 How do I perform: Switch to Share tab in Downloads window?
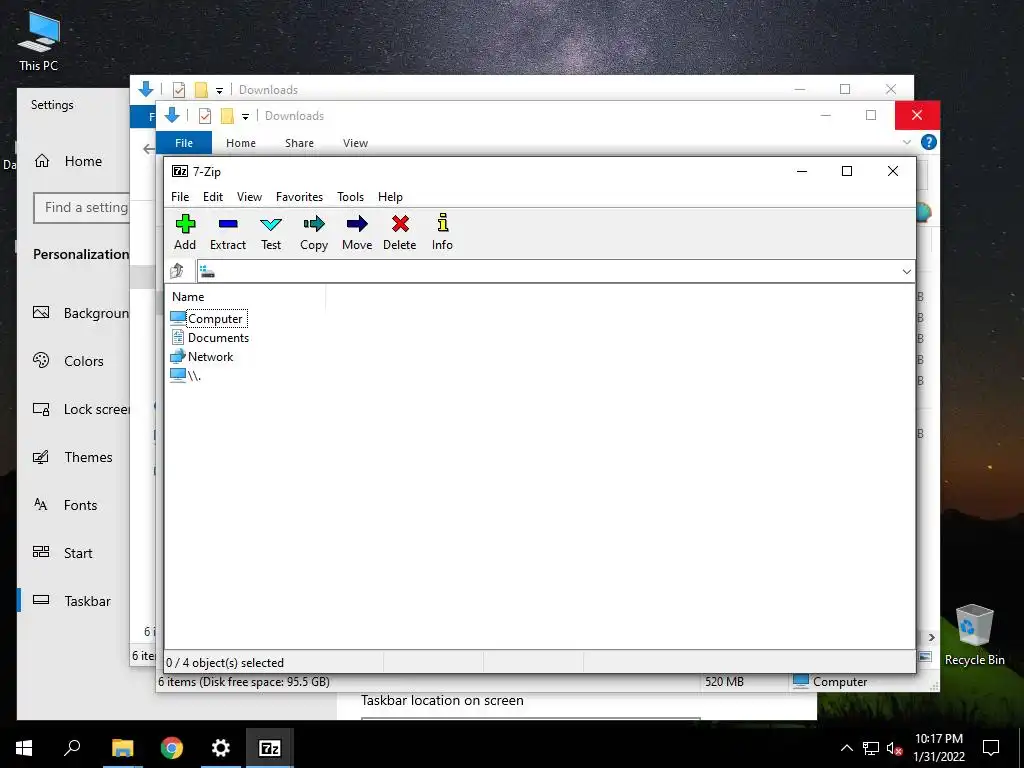[x=299, y=143]
